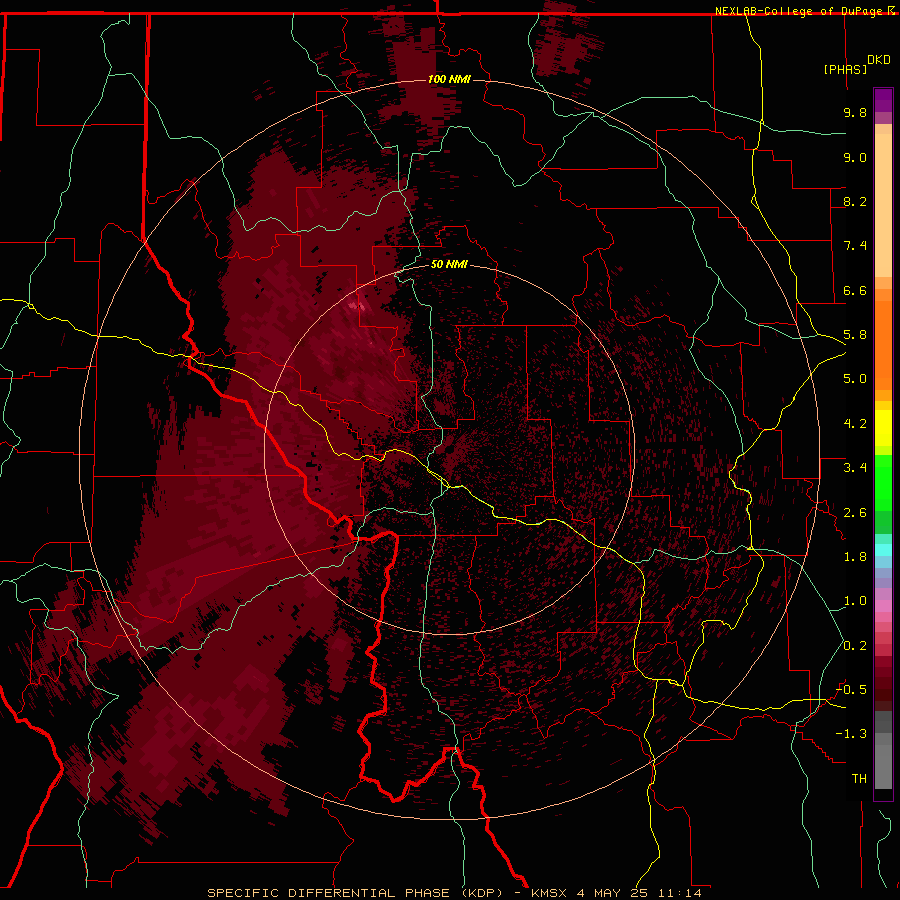Pick the purple top band of color bar
The height and width of the screenshot is (900, 900).
[x=883, y=100]
